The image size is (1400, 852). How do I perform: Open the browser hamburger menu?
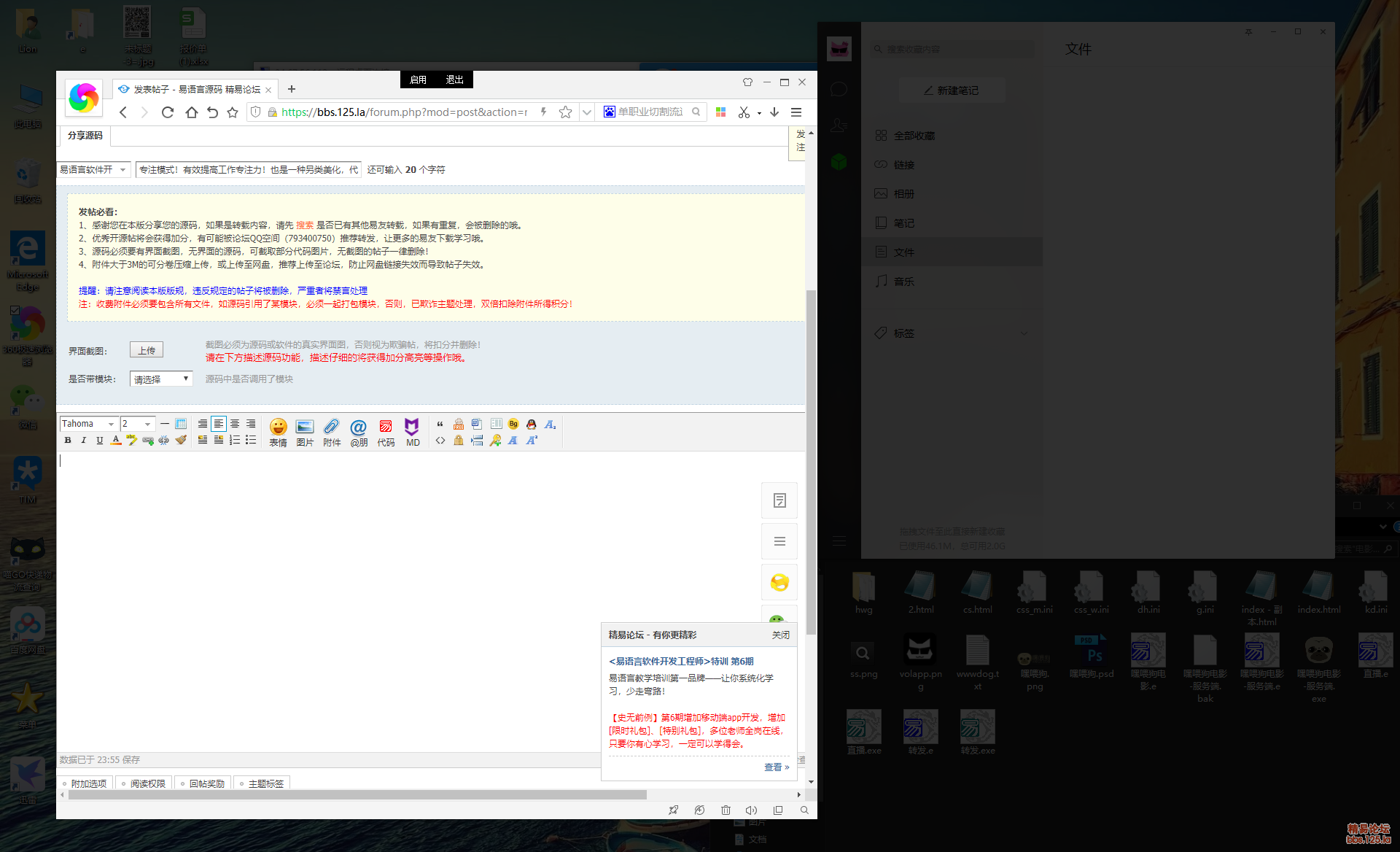(796, 112)
